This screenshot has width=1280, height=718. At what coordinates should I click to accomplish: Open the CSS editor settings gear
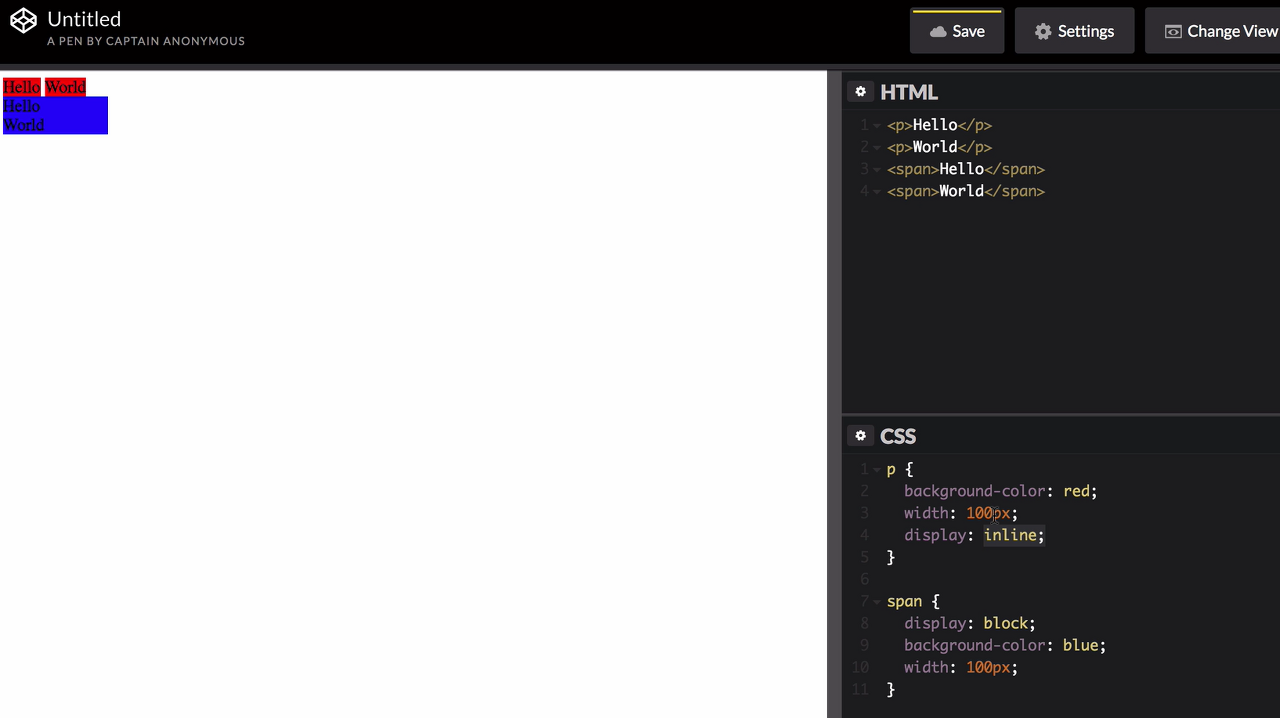[x=860, y=436]
